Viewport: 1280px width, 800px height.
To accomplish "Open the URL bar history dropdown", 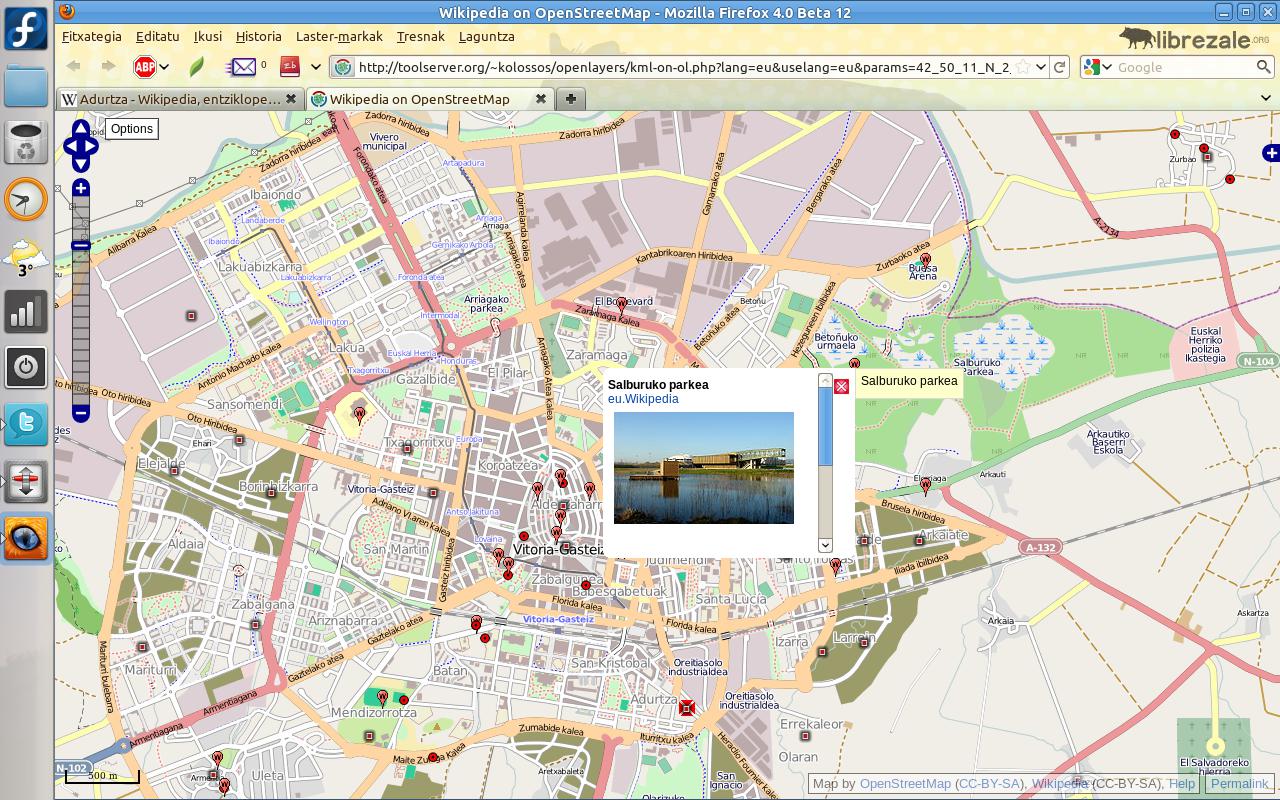I will click(x=1041, y=67).
